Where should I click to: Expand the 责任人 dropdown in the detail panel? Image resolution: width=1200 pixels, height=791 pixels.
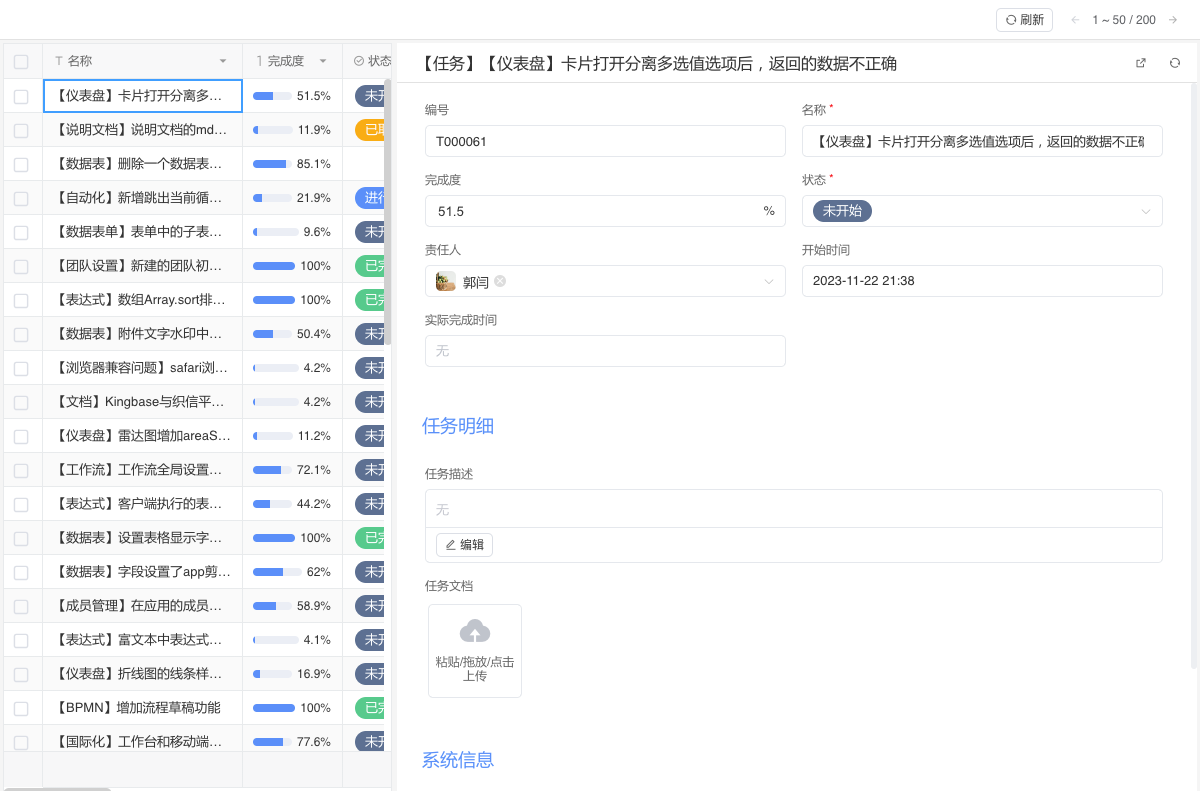(x=769, y=281)
